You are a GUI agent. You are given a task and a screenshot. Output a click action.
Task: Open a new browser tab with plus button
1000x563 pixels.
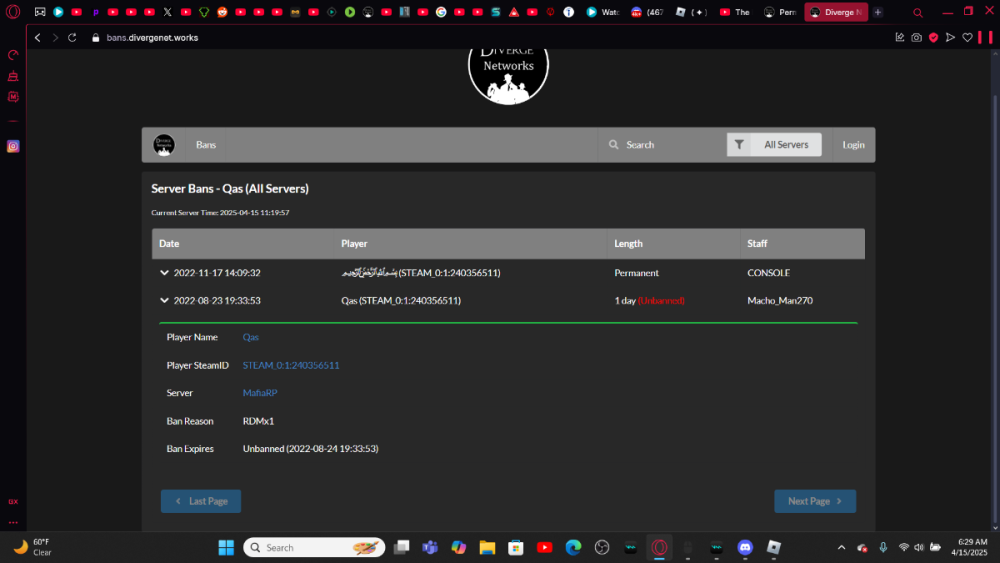(x=878, y=12)
